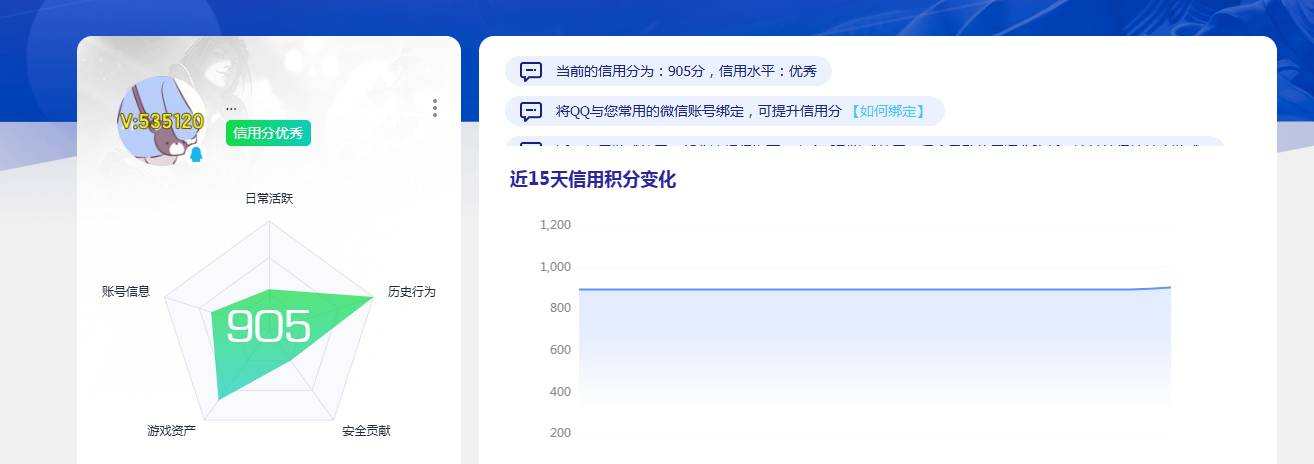This screenshot has width=1314, height=464.
Task: Click the 1,000 y-axis label
Action: [x=555, y=267]
